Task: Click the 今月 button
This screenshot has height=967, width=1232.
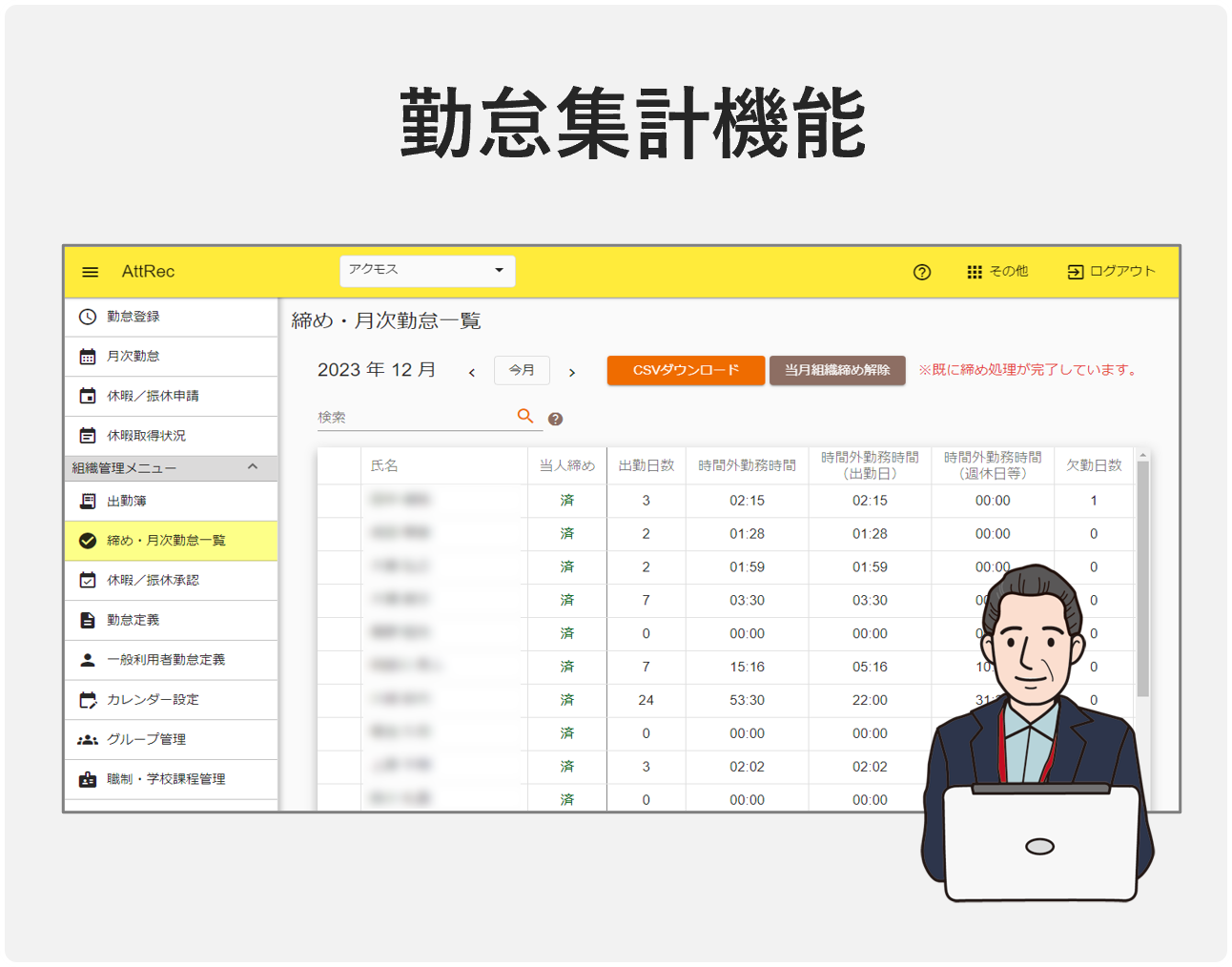Action: coord(522,370)
